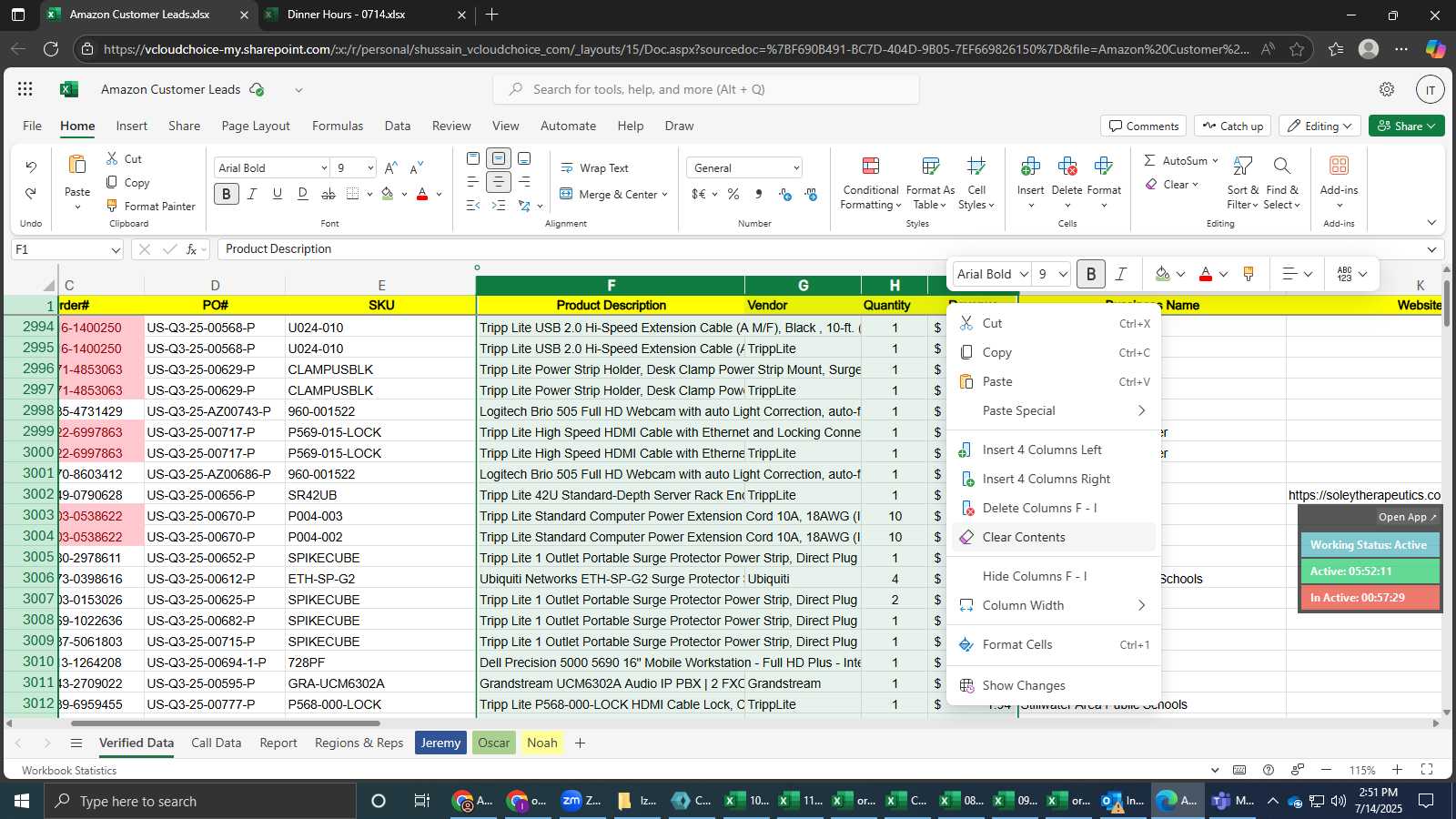The image size is (1456, 819).
Task: Toggle Italic in the ribbon
Action: 252,194
